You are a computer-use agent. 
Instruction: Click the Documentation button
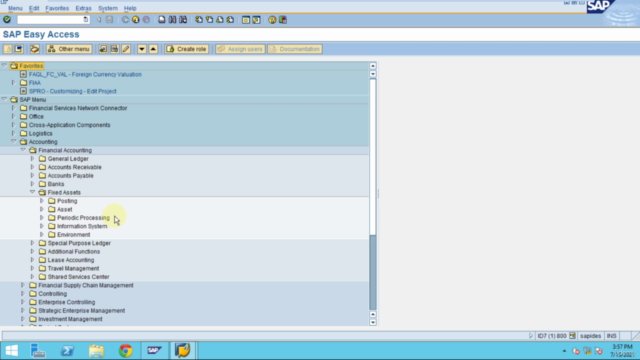point(295,49)
